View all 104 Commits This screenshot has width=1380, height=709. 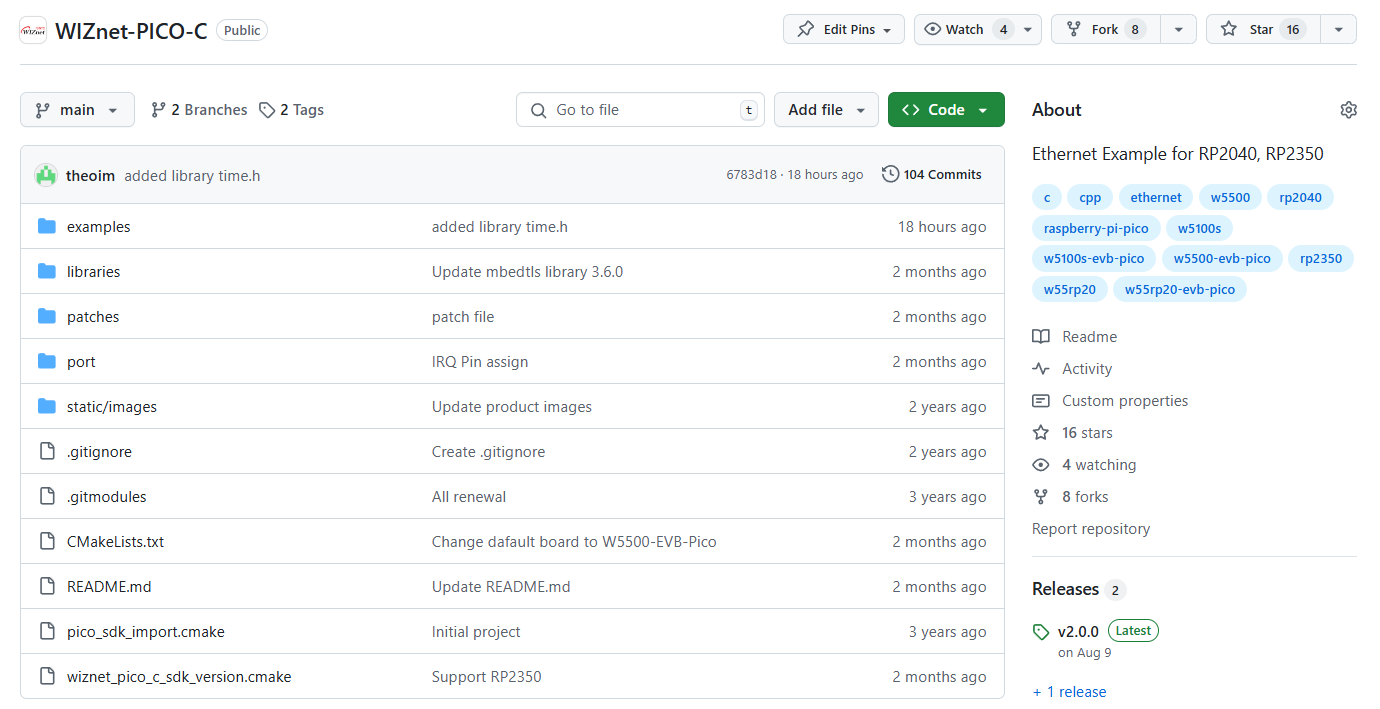point(932,175)
